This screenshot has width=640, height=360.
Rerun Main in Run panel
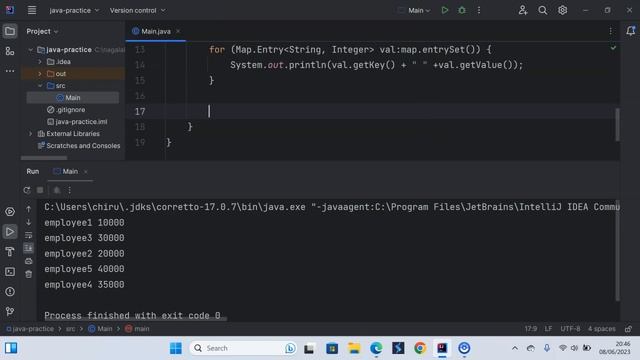click(27, 190)
